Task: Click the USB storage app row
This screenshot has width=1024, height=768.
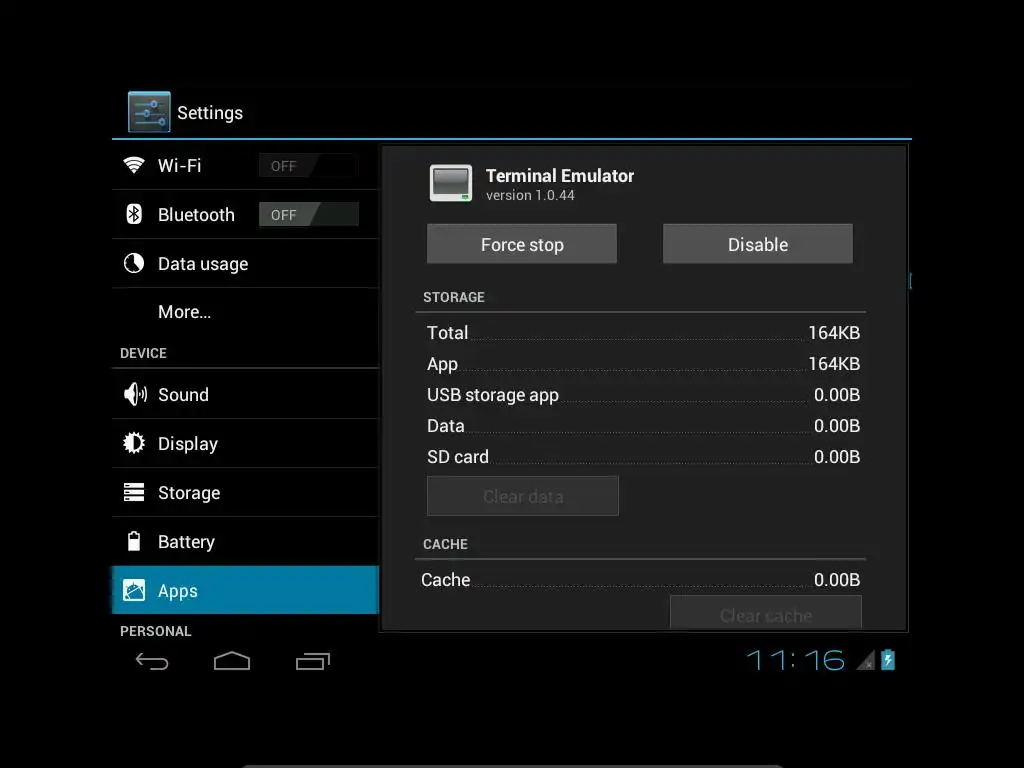Action: (x=643, y=394)
